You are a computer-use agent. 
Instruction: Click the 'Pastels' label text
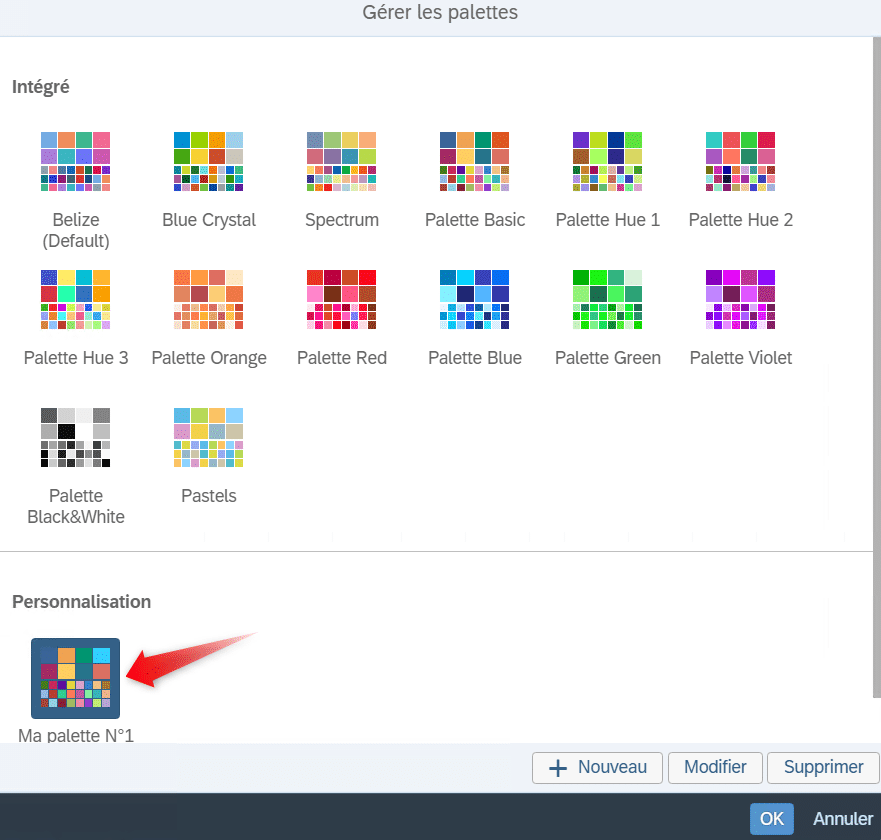(x=209, y=496)
